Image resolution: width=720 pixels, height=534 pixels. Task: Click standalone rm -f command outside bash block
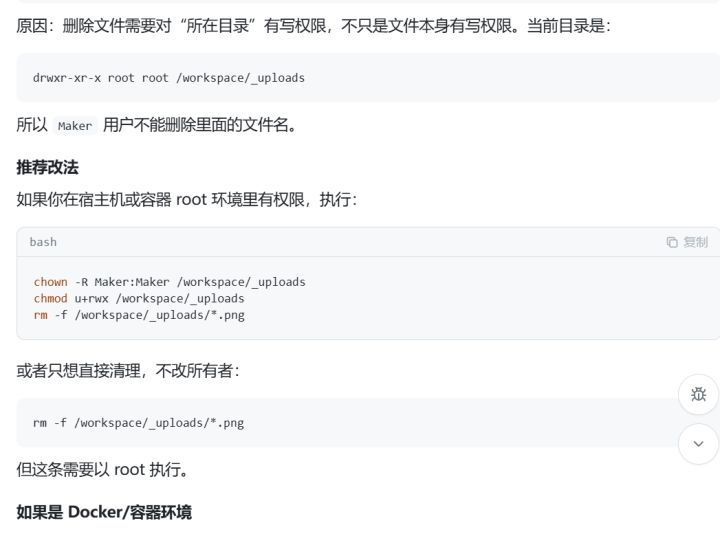tap(138, 423)
